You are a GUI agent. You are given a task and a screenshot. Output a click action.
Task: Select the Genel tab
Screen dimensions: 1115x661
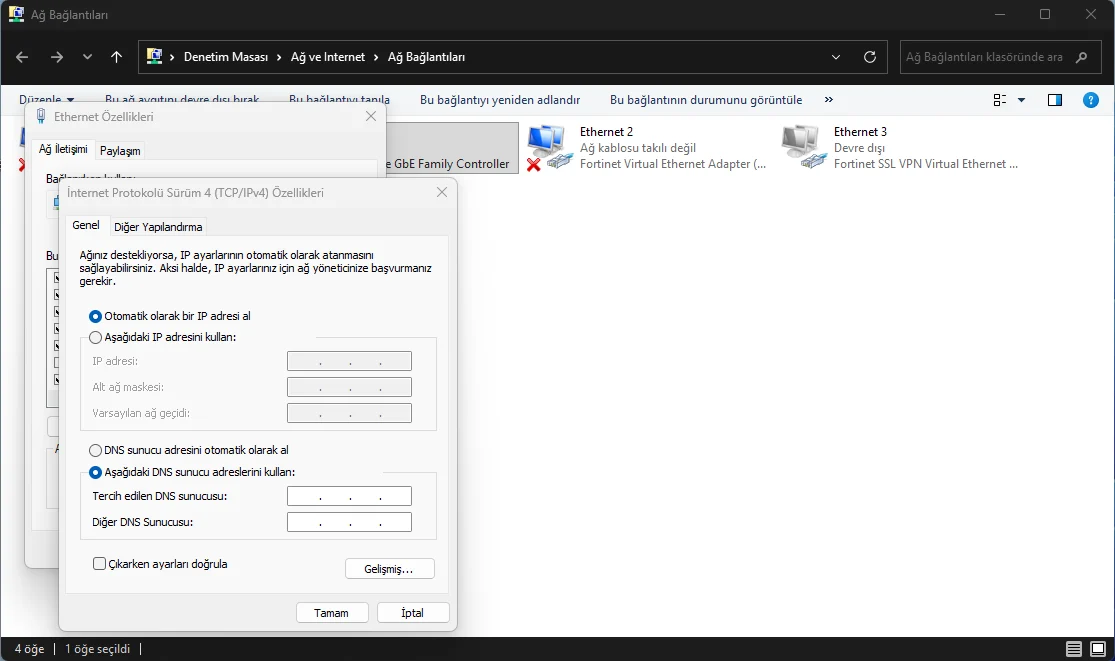pos(86,225)
